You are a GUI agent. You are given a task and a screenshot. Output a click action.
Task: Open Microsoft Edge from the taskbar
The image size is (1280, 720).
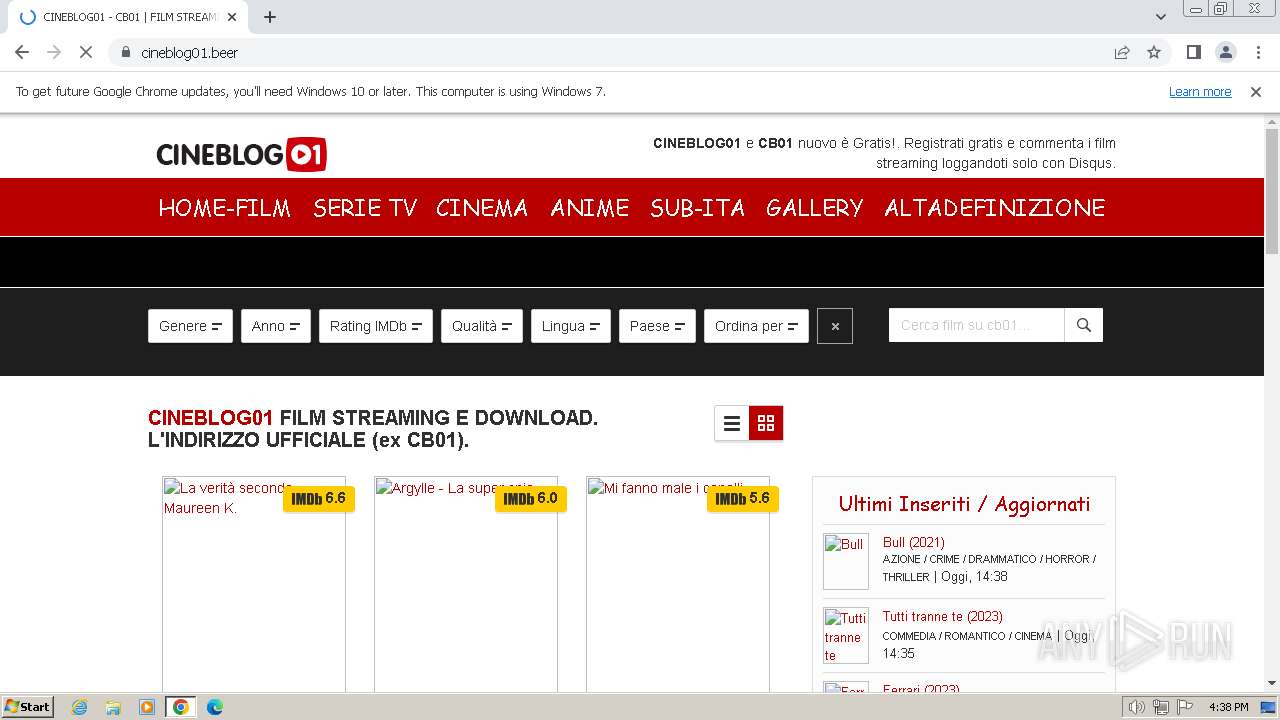click(214, 707)
